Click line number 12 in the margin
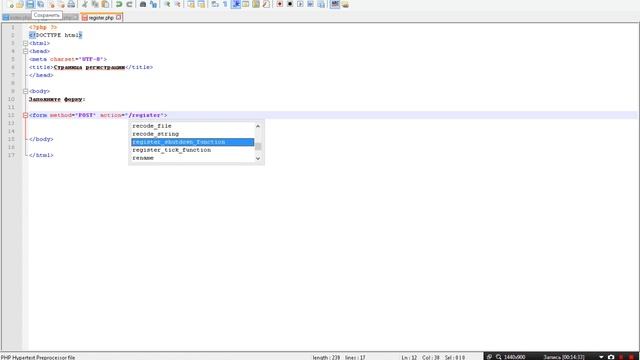Screen dimensions: 640x360 tap(11, 116)
